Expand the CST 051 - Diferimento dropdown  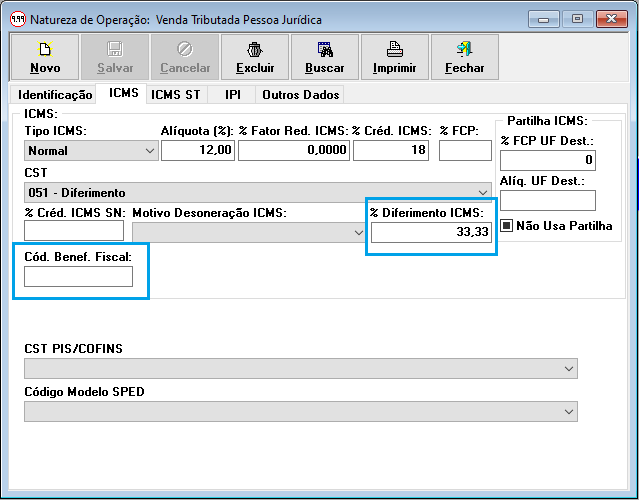483,192
